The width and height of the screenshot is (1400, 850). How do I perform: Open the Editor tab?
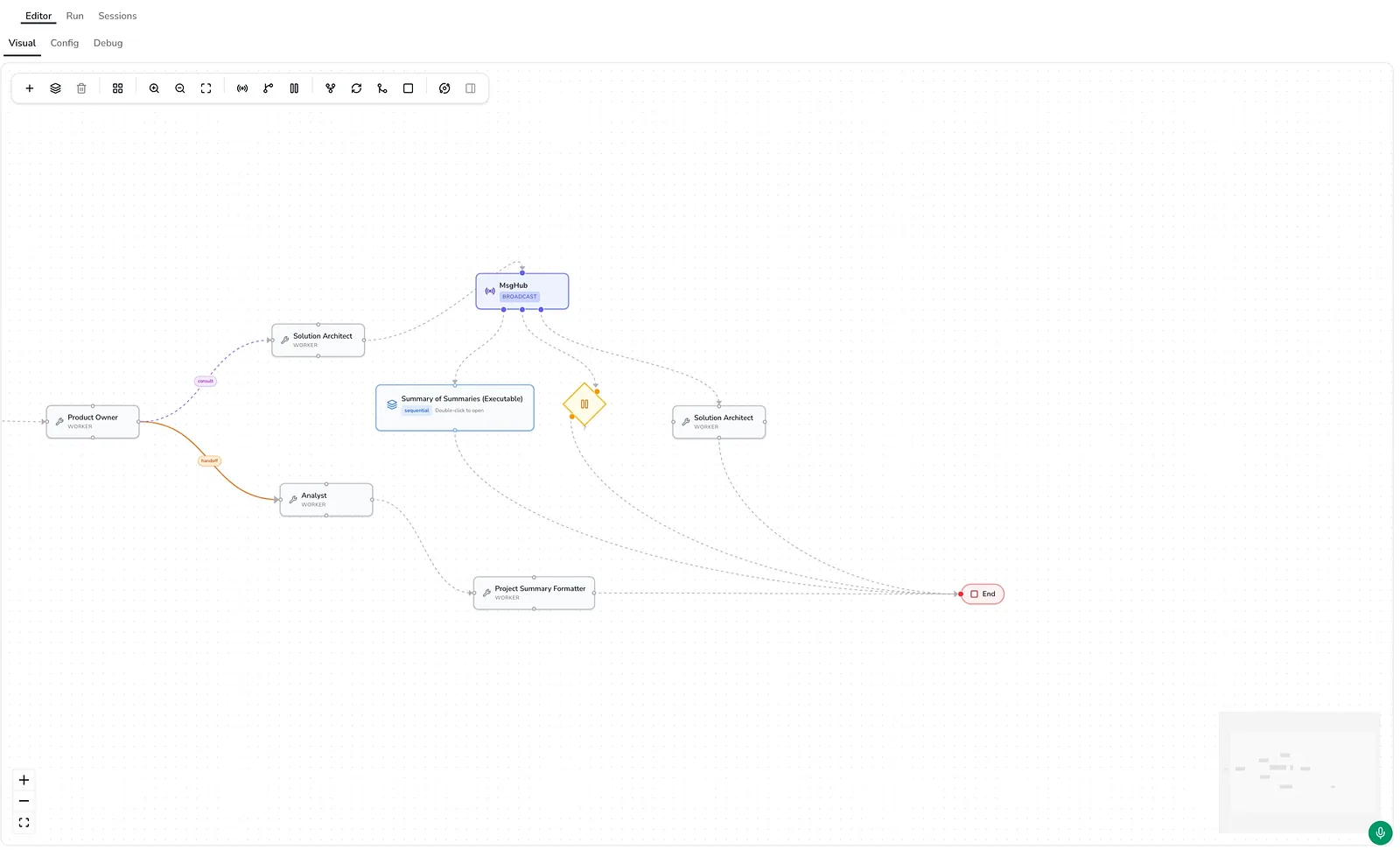click(38, 16)
